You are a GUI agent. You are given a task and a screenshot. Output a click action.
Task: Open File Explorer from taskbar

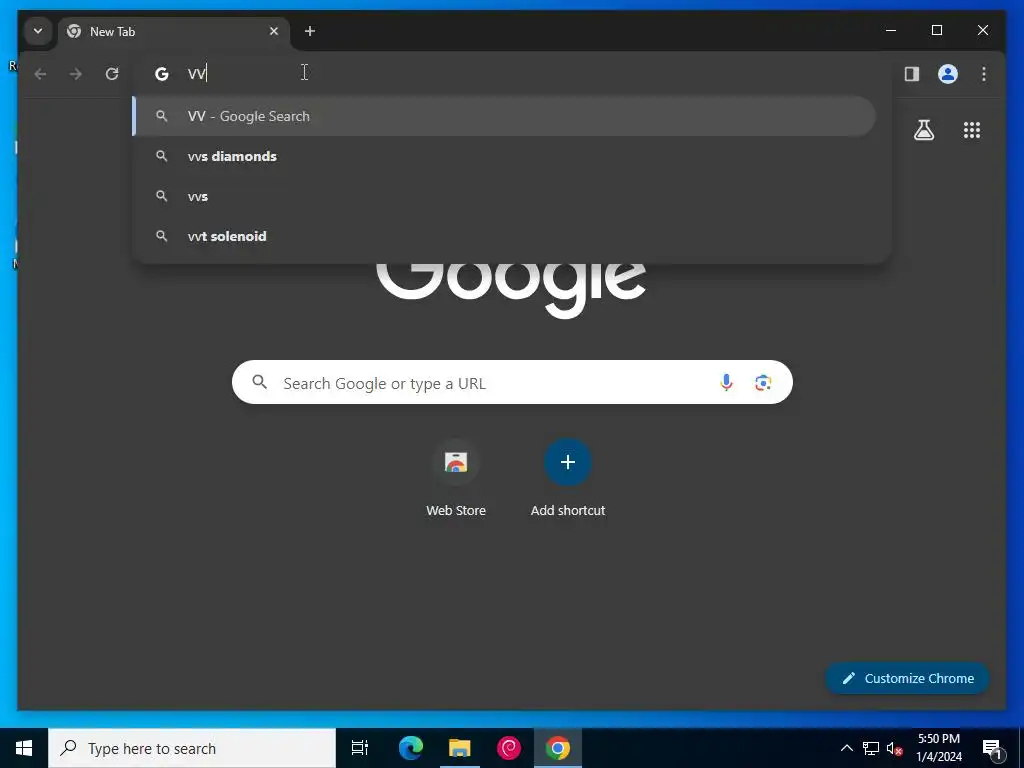click(460, 748)
